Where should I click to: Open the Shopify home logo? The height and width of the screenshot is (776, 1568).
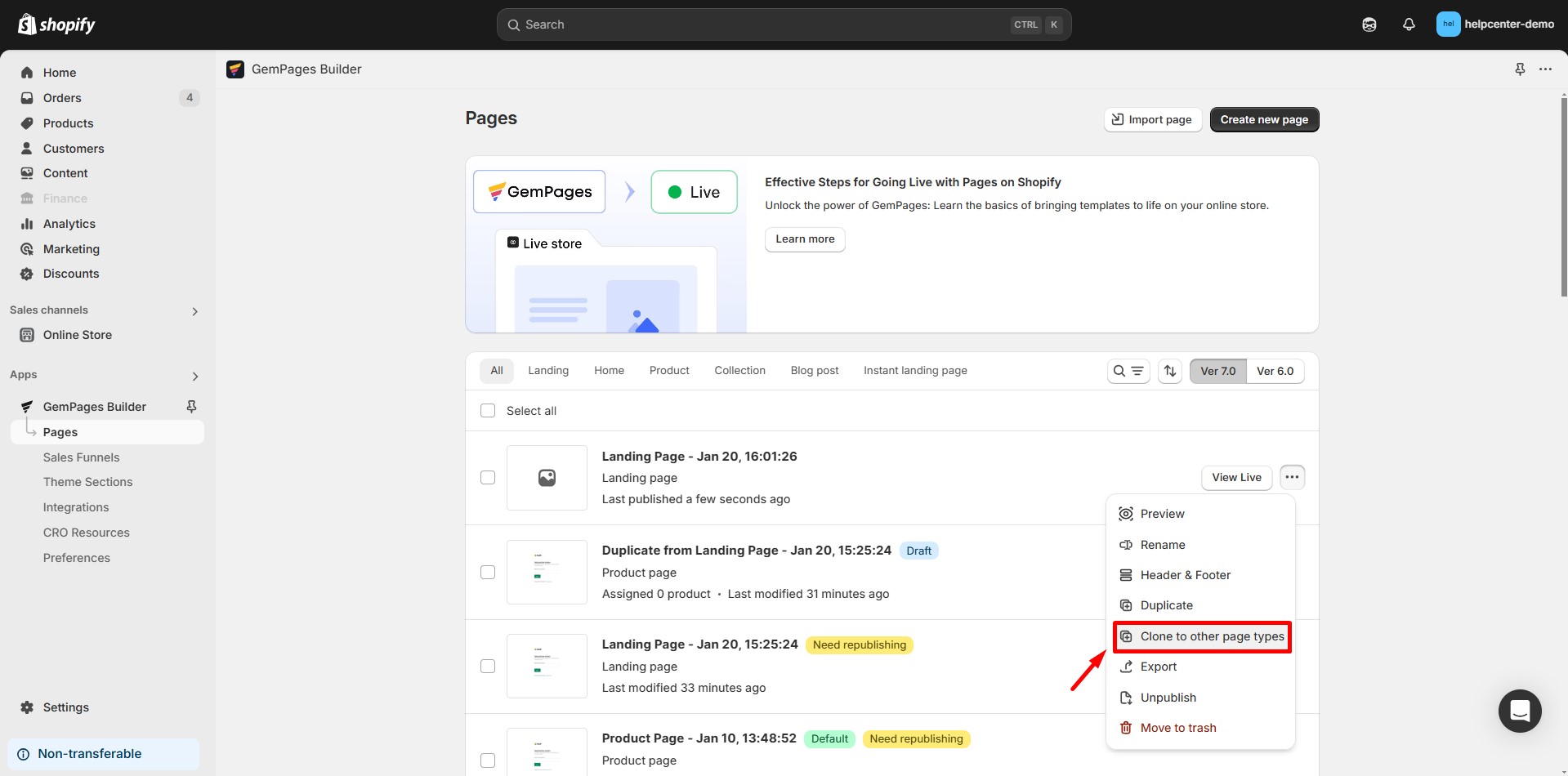point(56,24)
